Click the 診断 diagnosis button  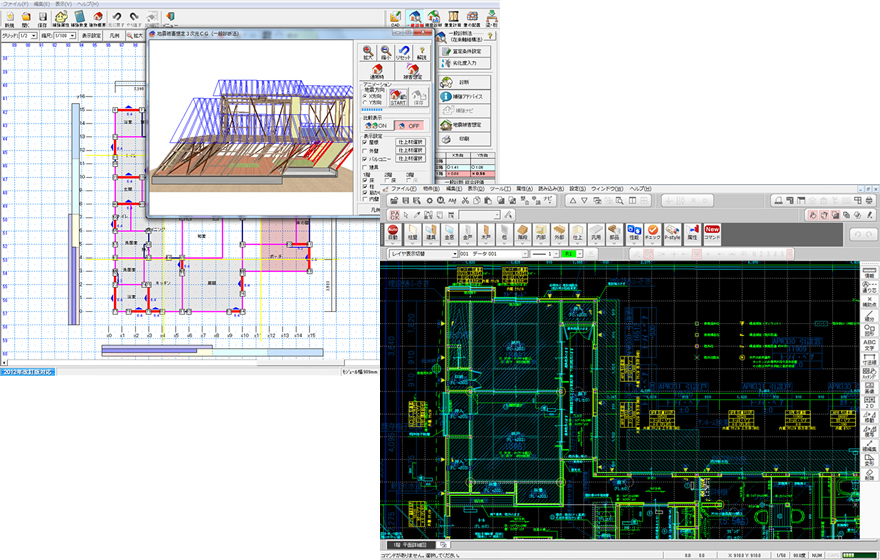tap(465, 82)
